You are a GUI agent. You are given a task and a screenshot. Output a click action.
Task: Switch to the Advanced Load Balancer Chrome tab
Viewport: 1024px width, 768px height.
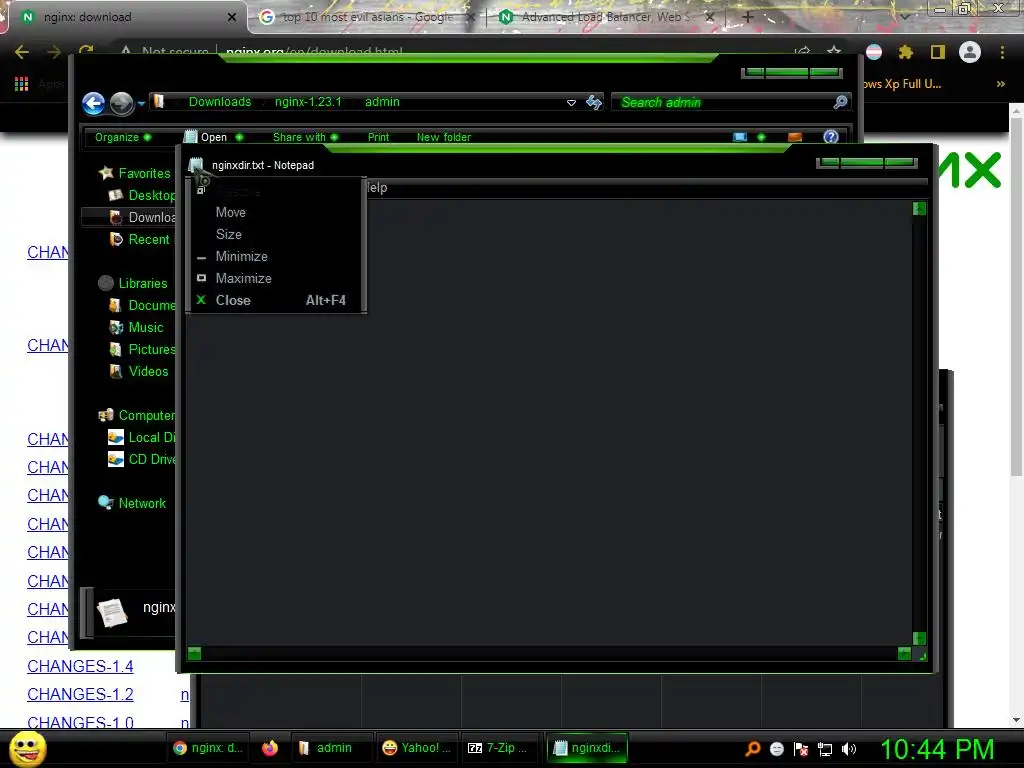point(606,17)
